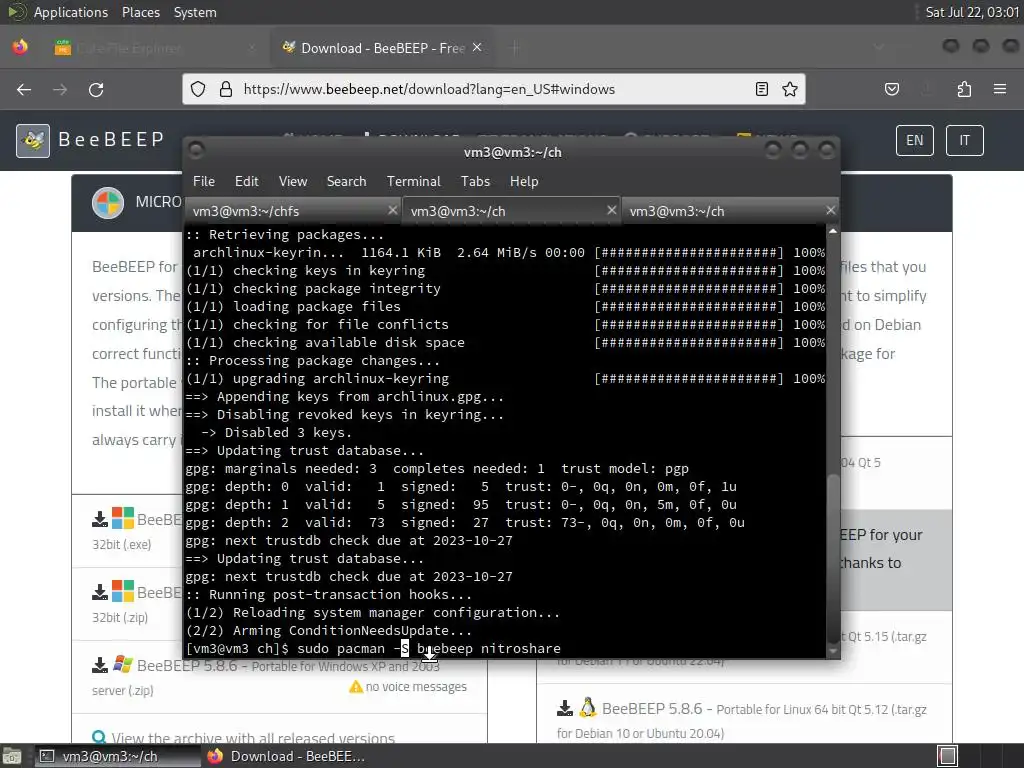Switch to vm3@vm3:~/ch taskbar window
Viewport: 1024px width, 768px height.
pyautogui.click(x=118, y=756)
